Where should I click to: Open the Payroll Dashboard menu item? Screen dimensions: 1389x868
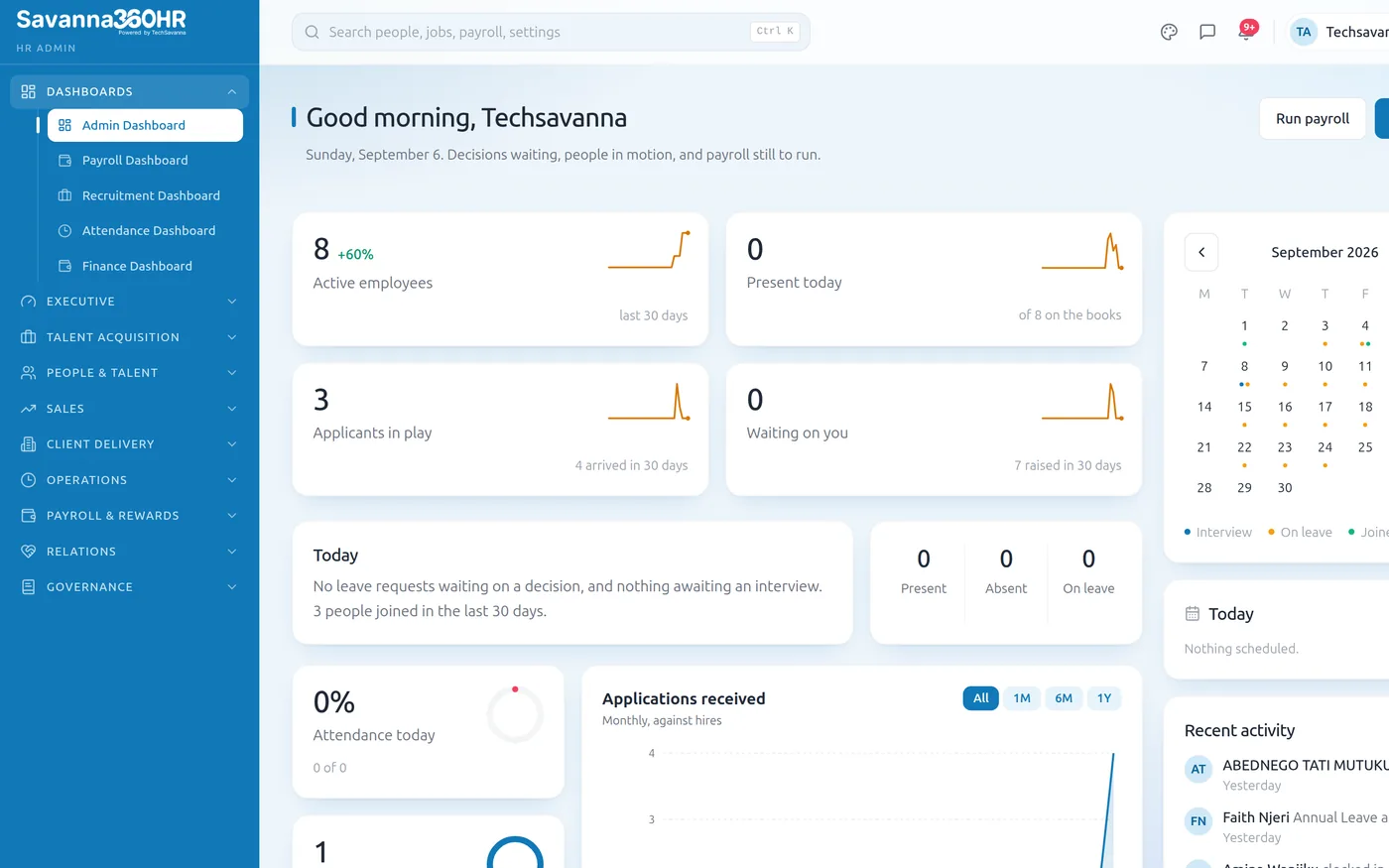pos(145,161)
